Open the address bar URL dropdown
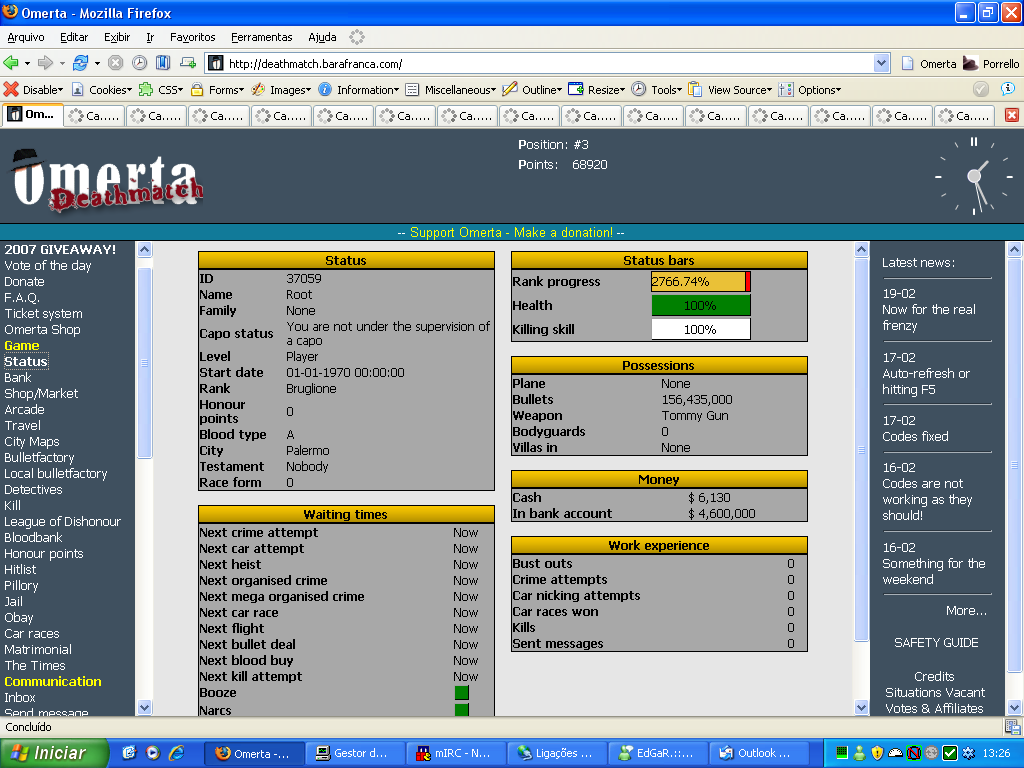This screenshot has width=1024, height=768. 882,63
